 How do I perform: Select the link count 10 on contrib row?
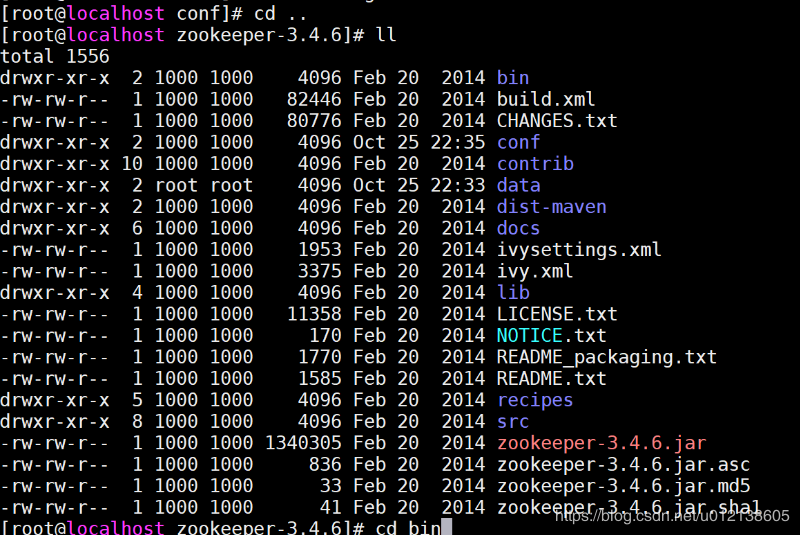132,163
